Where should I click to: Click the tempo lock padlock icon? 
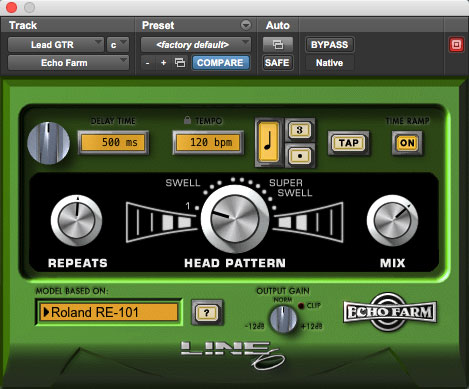point(187,120)
